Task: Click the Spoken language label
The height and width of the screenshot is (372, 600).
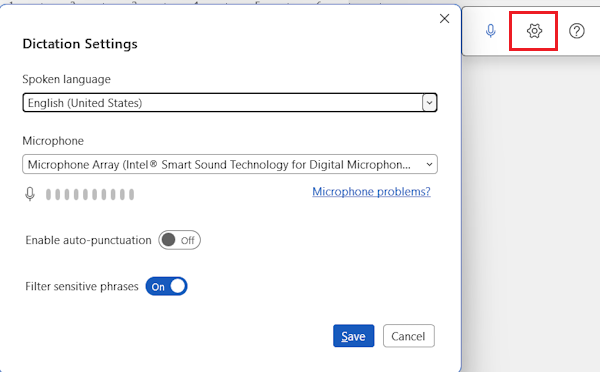Action: [x=67, y=79]
